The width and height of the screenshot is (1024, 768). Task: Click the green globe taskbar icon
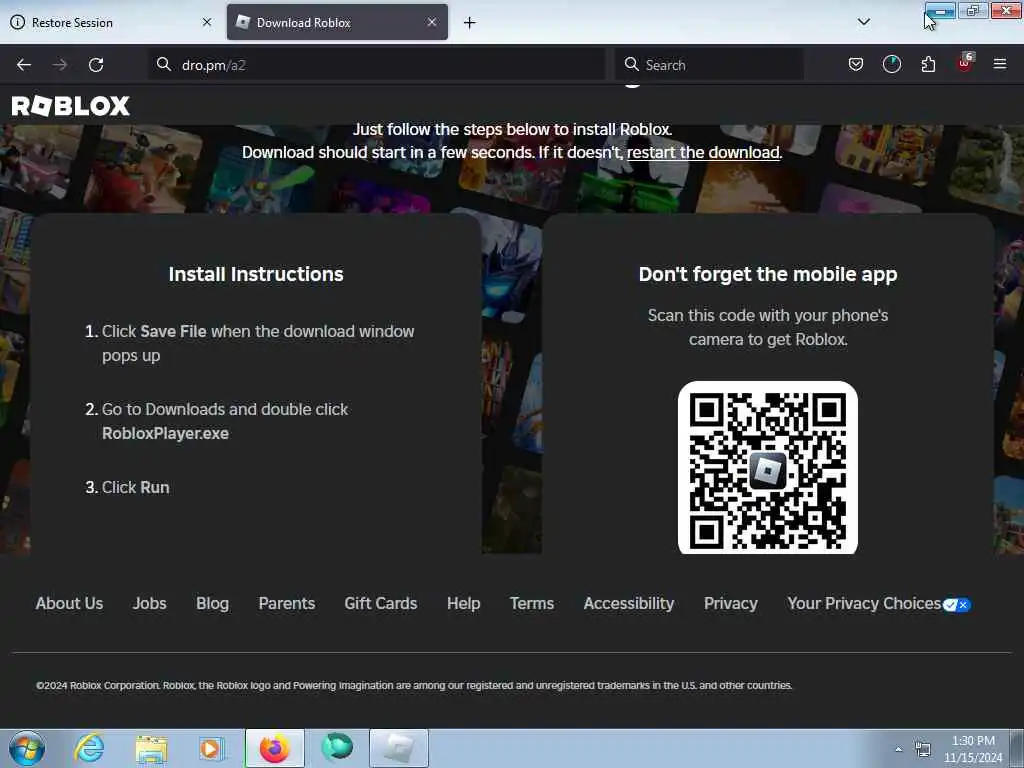point(337,748)
